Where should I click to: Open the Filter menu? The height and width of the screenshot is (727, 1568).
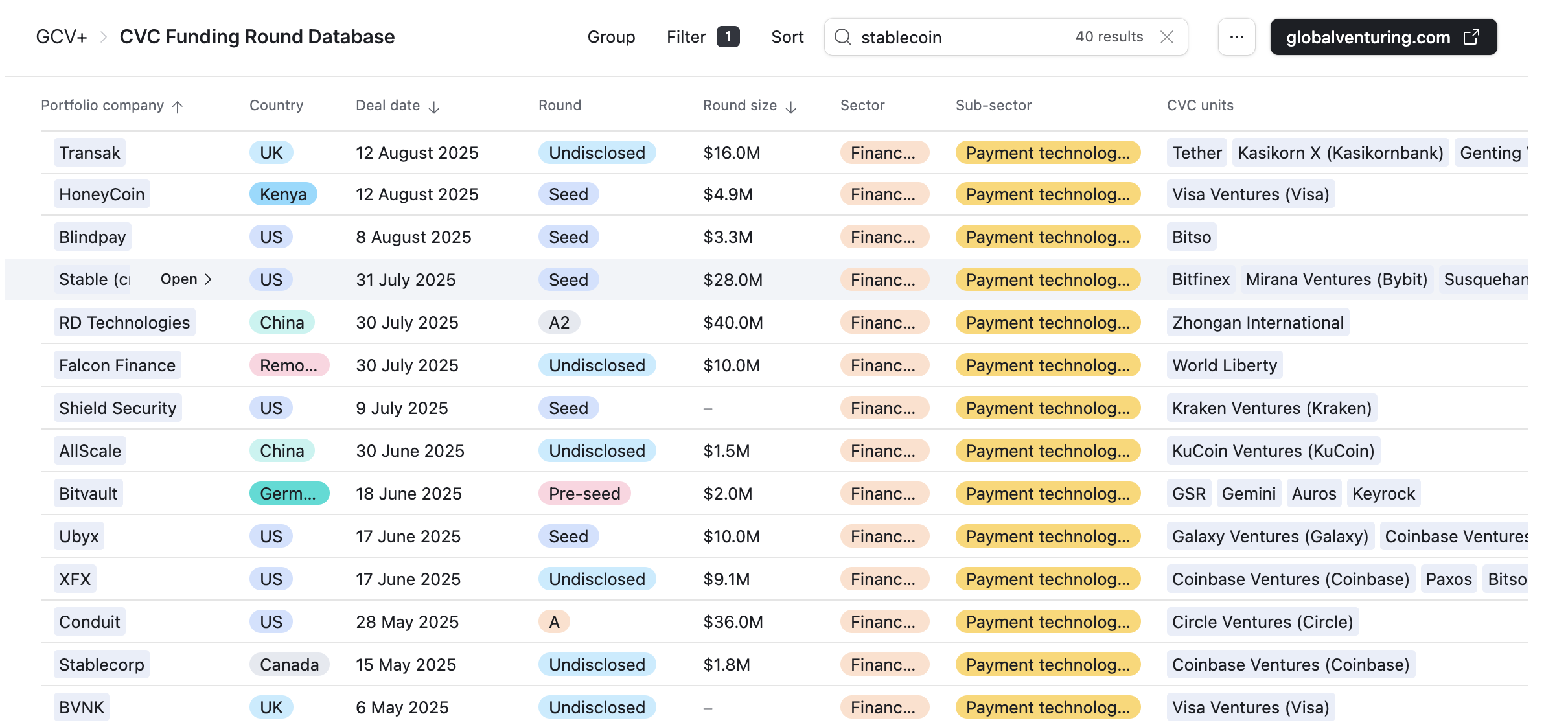(685, 37)
